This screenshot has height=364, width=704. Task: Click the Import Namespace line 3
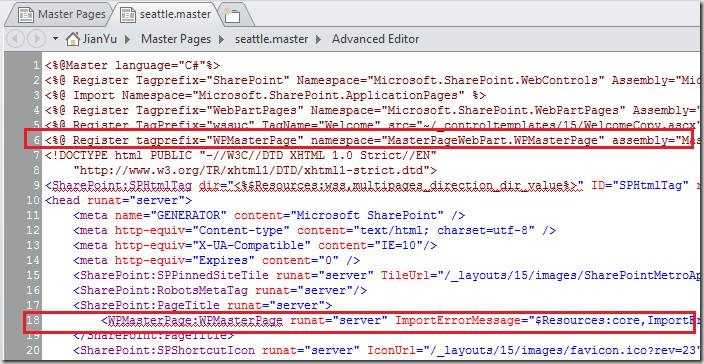265,96
